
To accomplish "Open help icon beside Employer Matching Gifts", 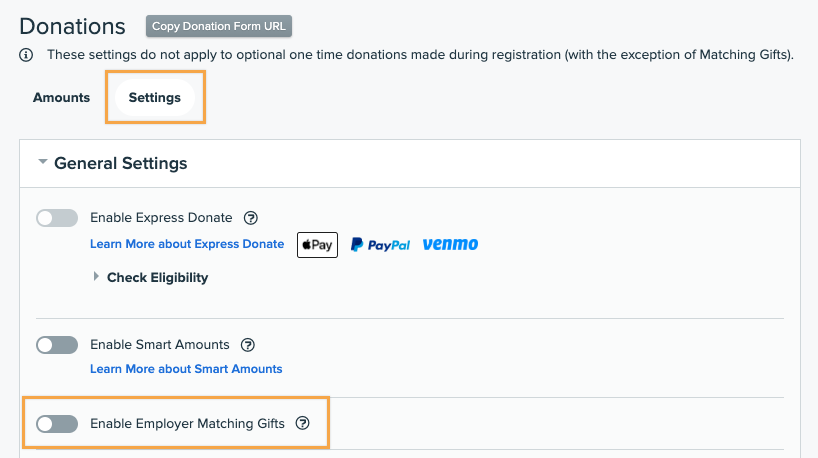I will tap(303, 424).
